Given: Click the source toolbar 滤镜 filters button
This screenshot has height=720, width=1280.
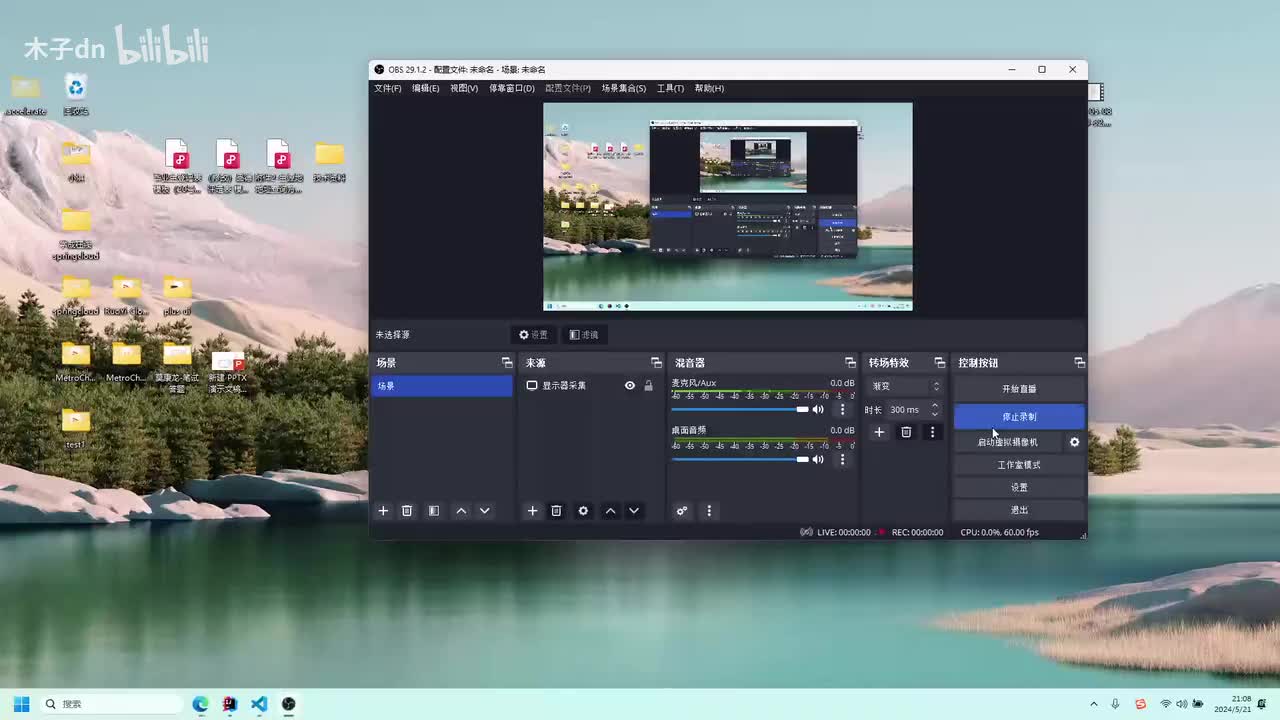Looking at the screenshot, I should point(584,335).
